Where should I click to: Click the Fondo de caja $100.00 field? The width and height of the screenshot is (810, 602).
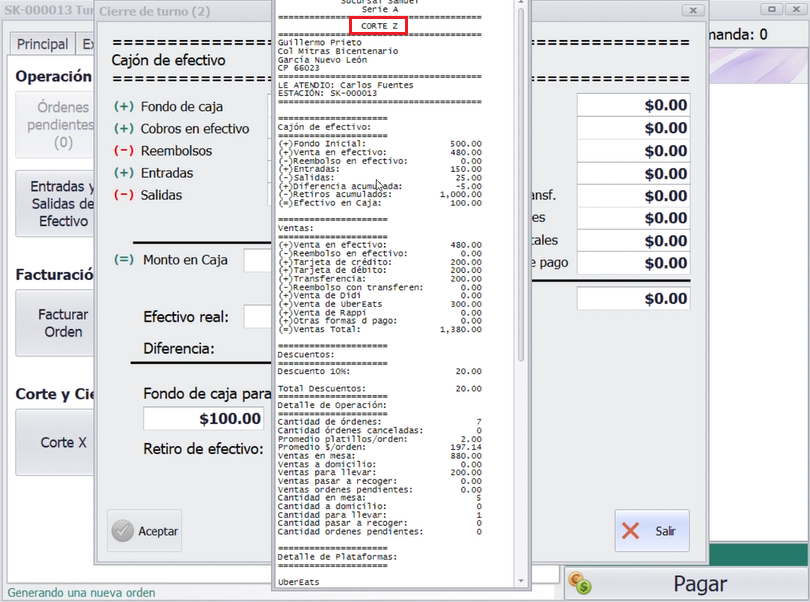(x=207, y=419)
